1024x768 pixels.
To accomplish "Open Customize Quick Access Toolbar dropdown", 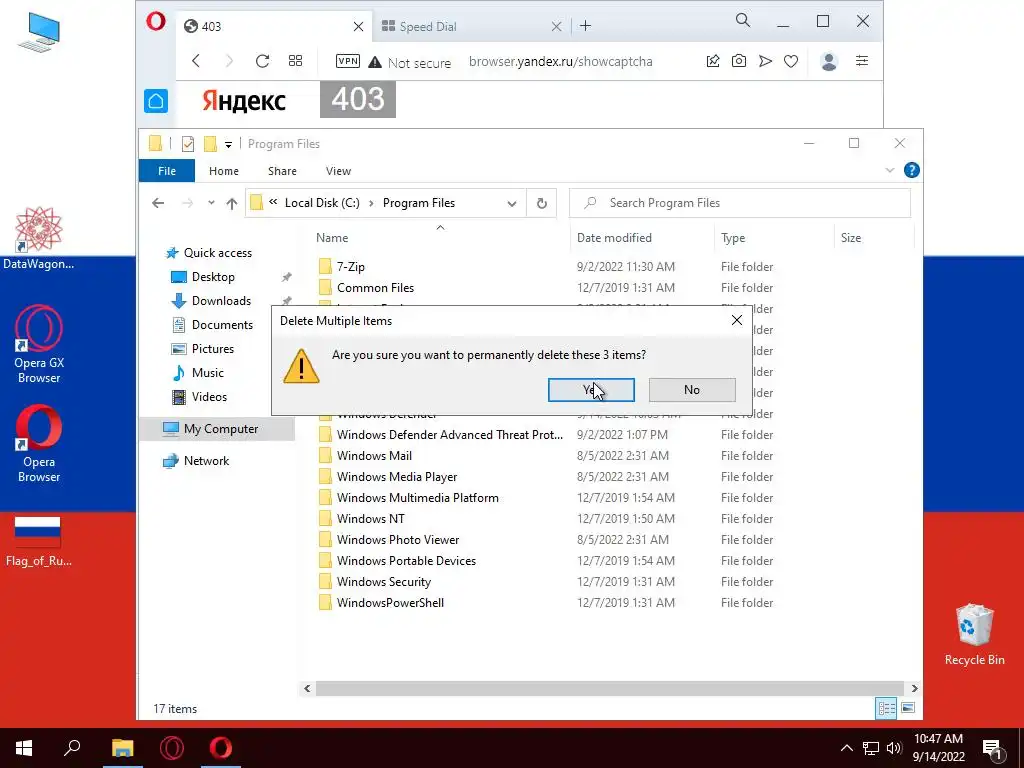I will [228, 144].
